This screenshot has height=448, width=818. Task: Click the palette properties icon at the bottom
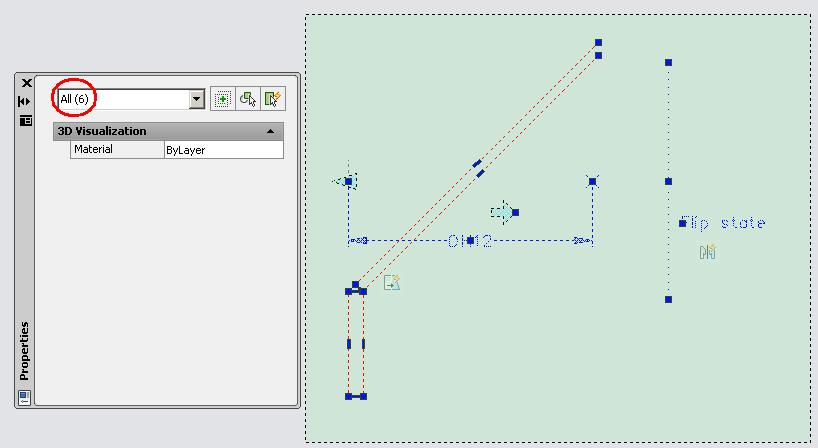[25, 397]
